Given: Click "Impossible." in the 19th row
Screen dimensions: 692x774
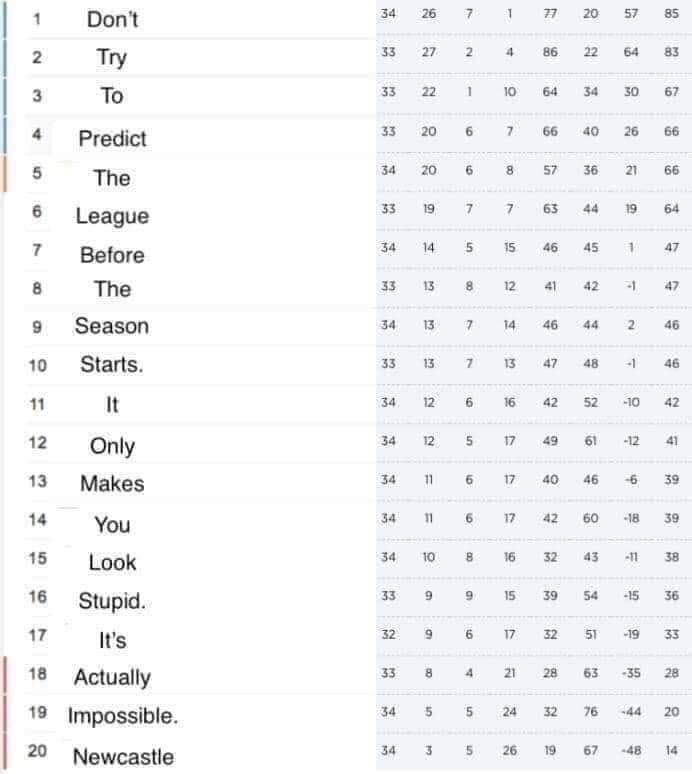Looking at the screenshot, I should [123, 716].
